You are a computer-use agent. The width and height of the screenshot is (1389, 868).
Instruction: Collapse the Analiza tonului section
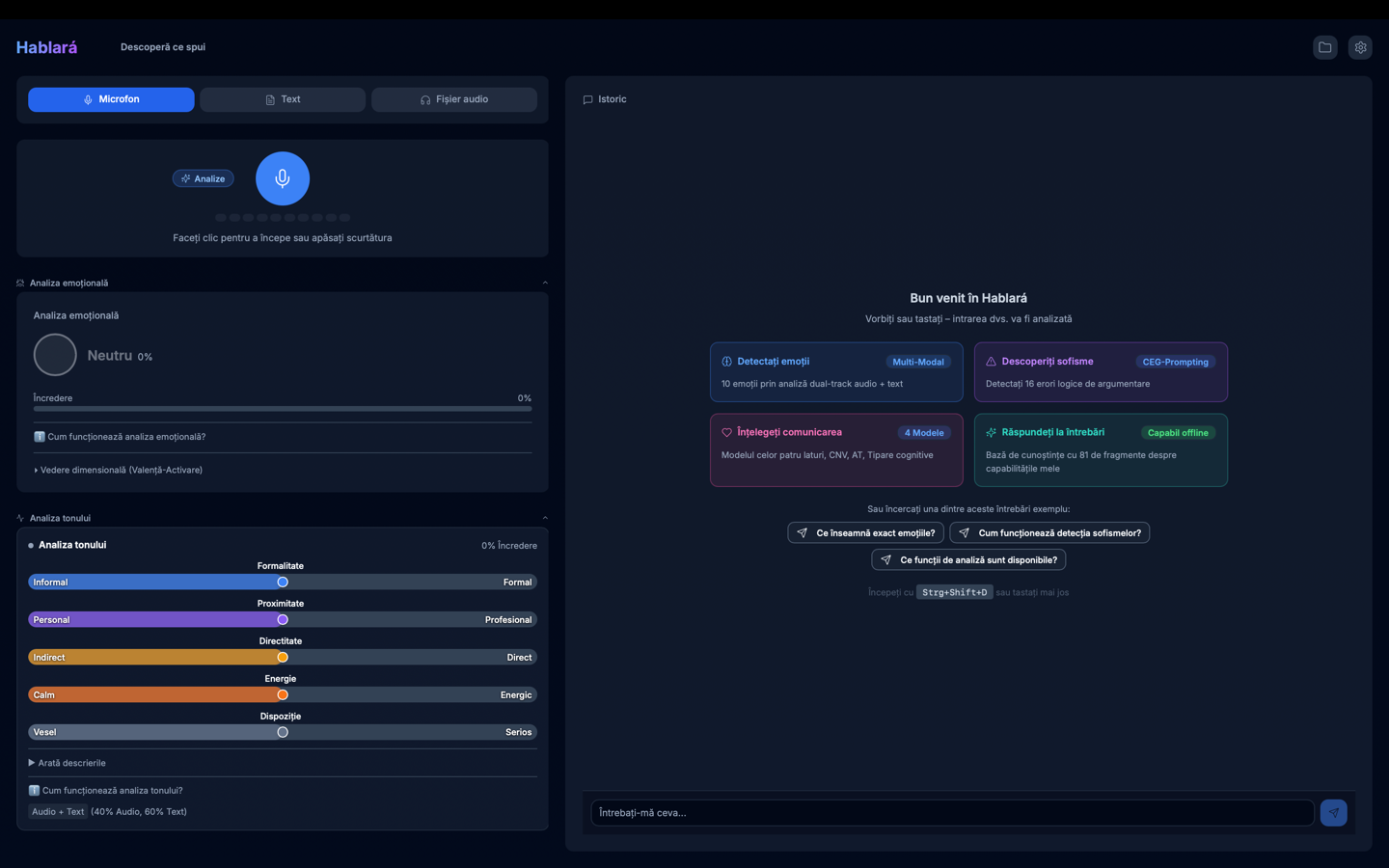(x=545, y=518)
